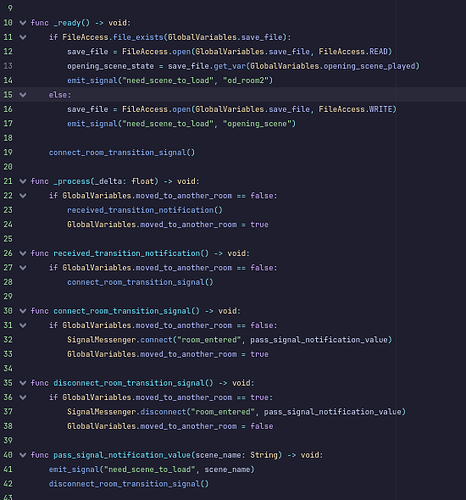Click "_ready()" in the line 10 function header

point(72,23)
